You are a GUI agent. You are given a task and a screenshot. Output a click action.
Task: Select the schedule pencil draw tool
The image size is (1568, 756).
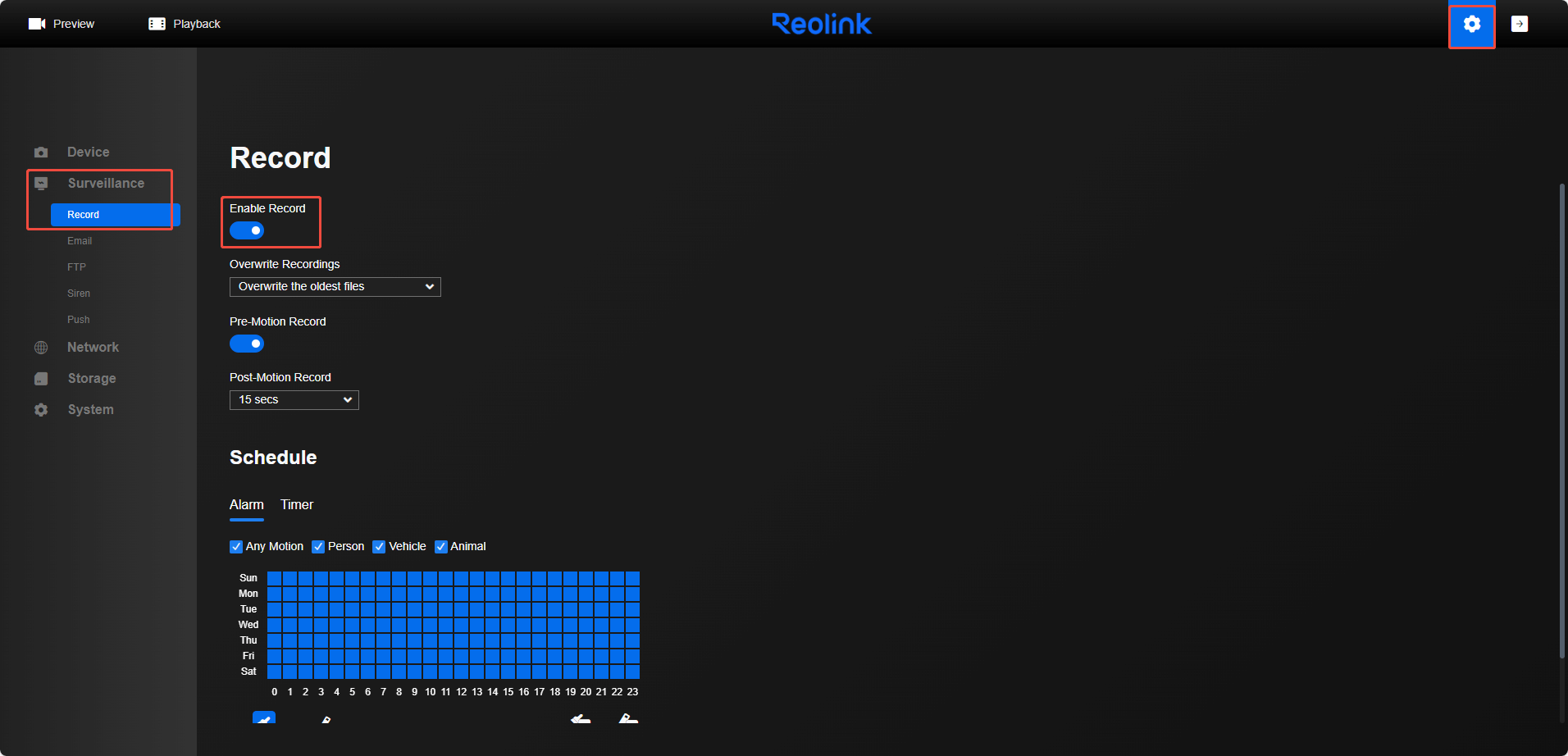264,719
